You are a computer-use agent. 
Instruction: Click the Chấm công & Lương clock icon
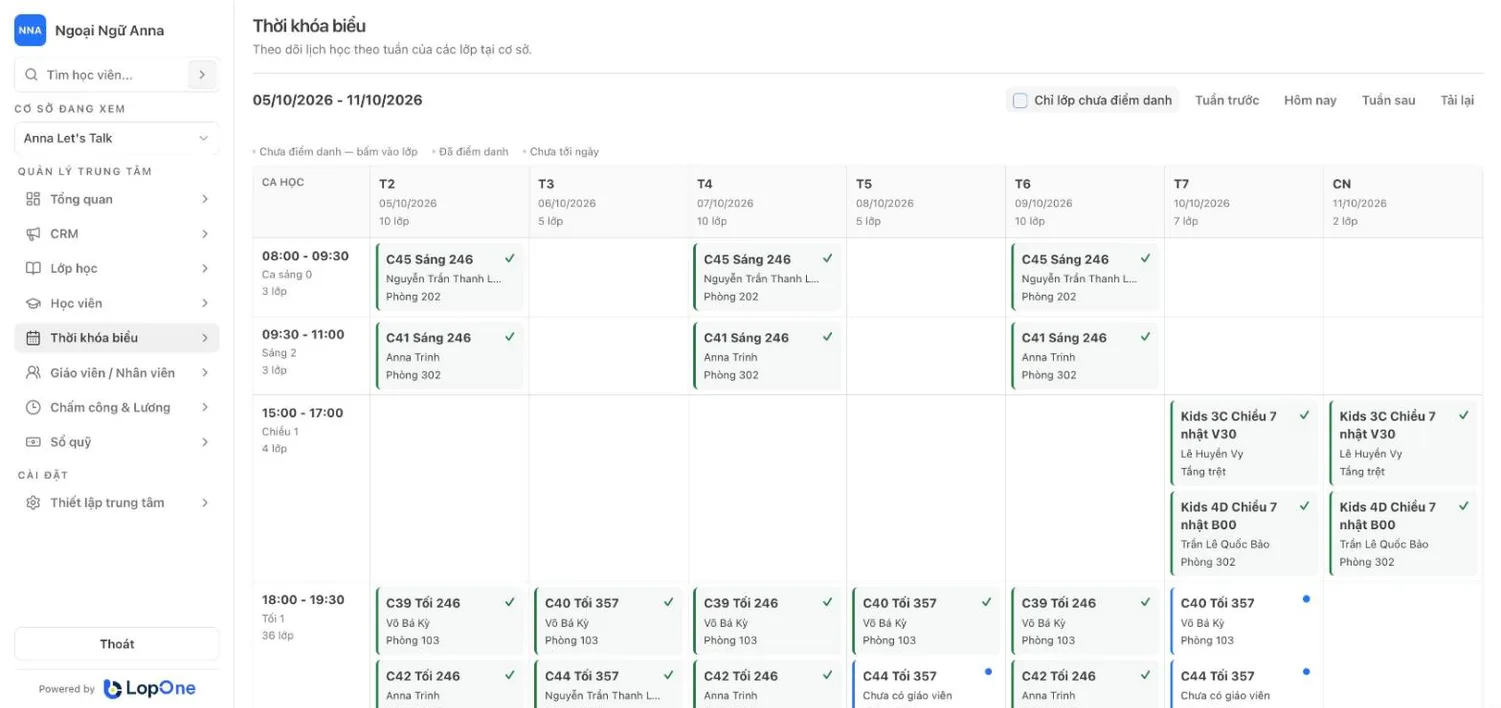point(33,407)
